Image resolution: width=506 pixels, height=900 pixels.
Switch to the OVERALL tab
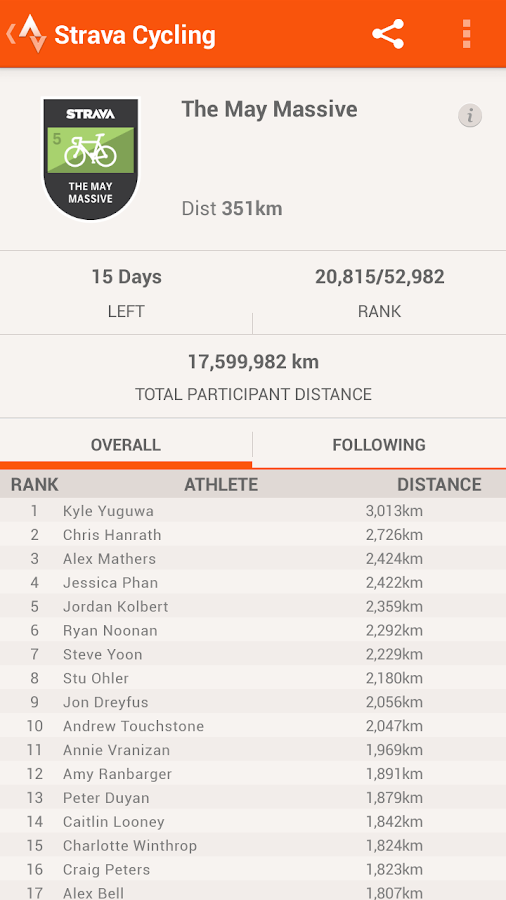(x=126, y=445)
